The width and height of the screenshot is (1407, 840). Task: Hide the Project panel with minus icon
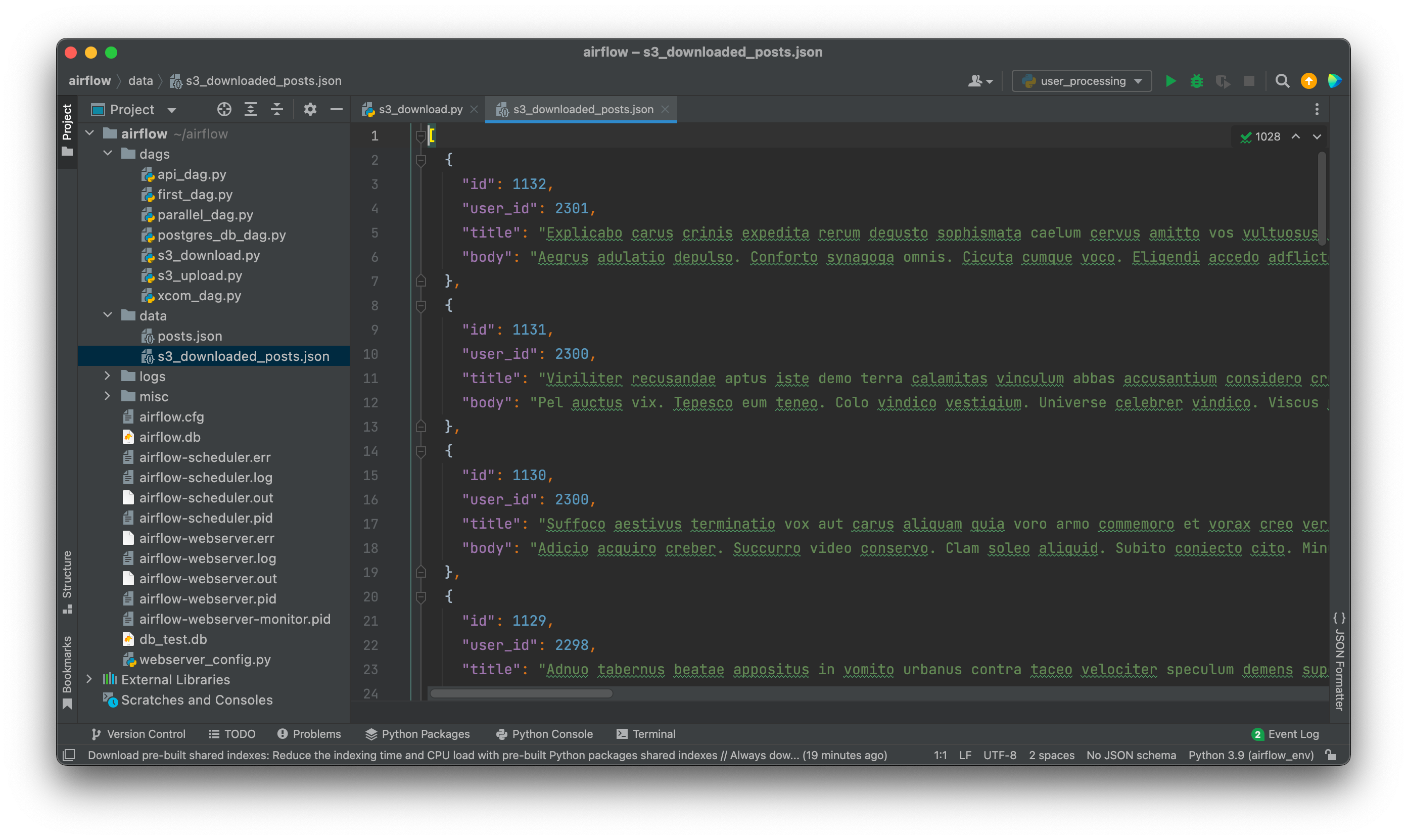click(x=336, y=109)
